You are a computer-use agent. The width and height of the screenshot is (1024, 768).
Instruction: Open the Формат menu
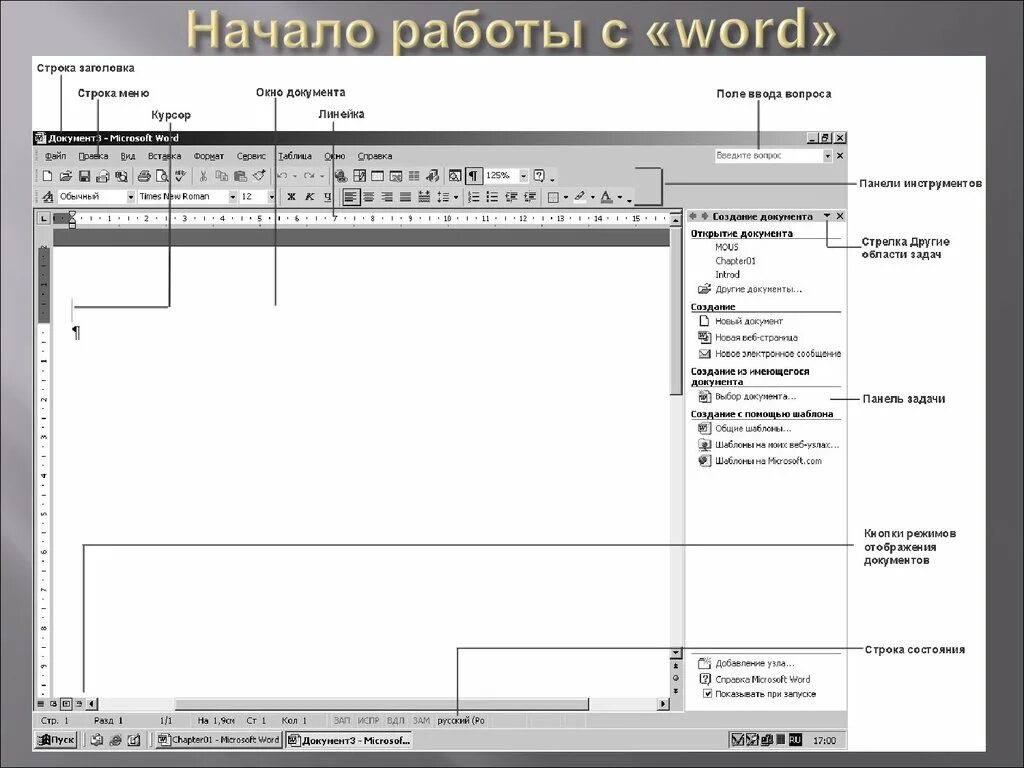(x=209, y=156)
